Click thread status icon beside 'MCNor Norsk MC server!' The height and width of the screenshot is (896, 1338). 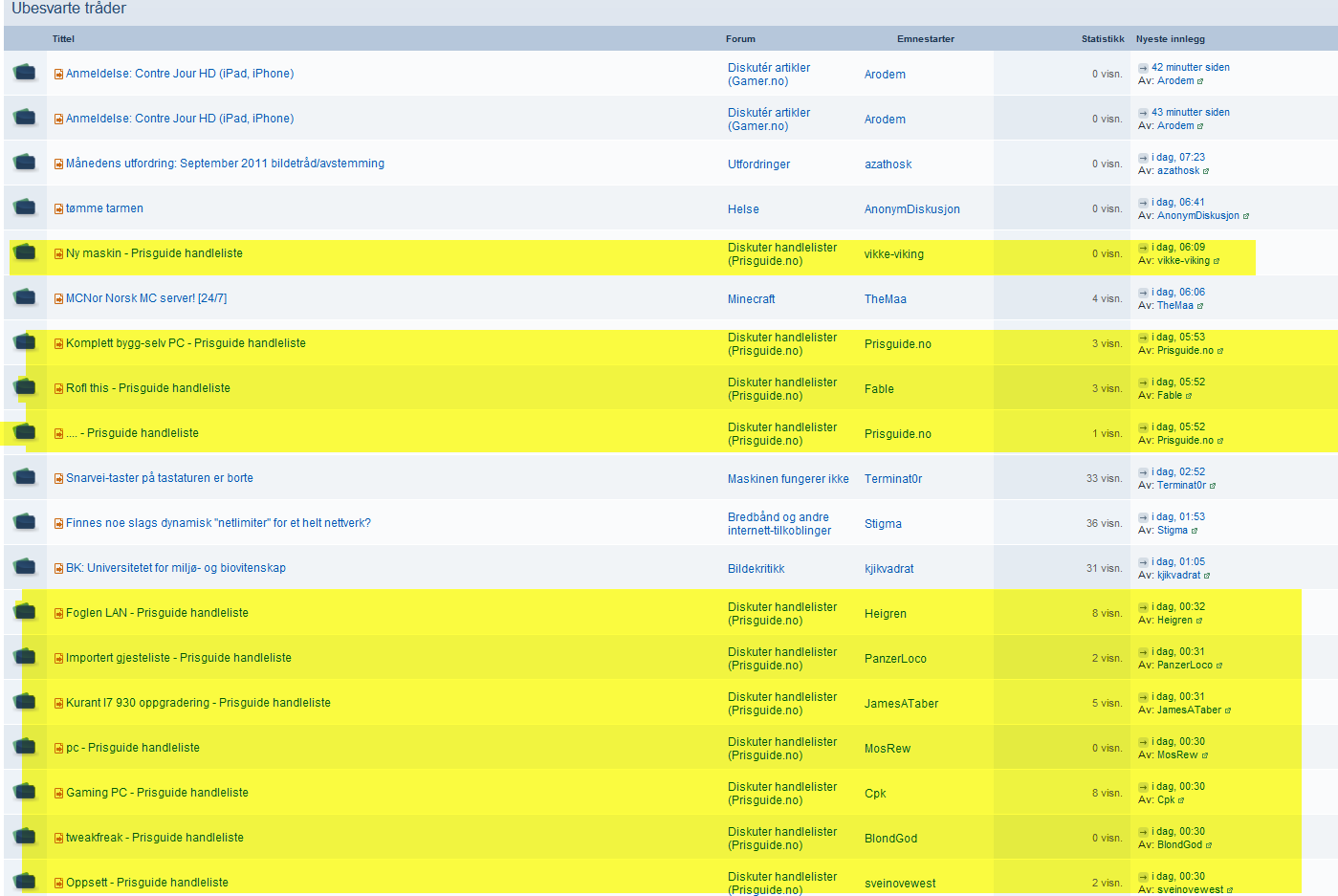click(25, 297)
